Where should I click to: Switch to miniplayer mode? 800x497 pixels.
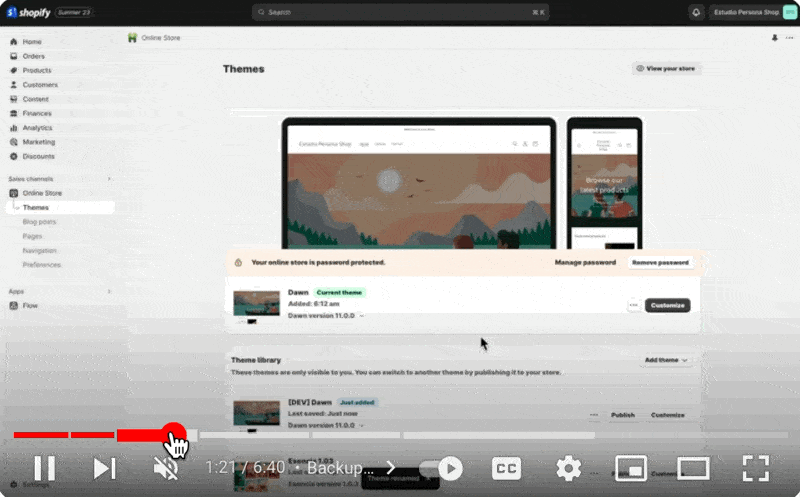(x=631, y=468)
